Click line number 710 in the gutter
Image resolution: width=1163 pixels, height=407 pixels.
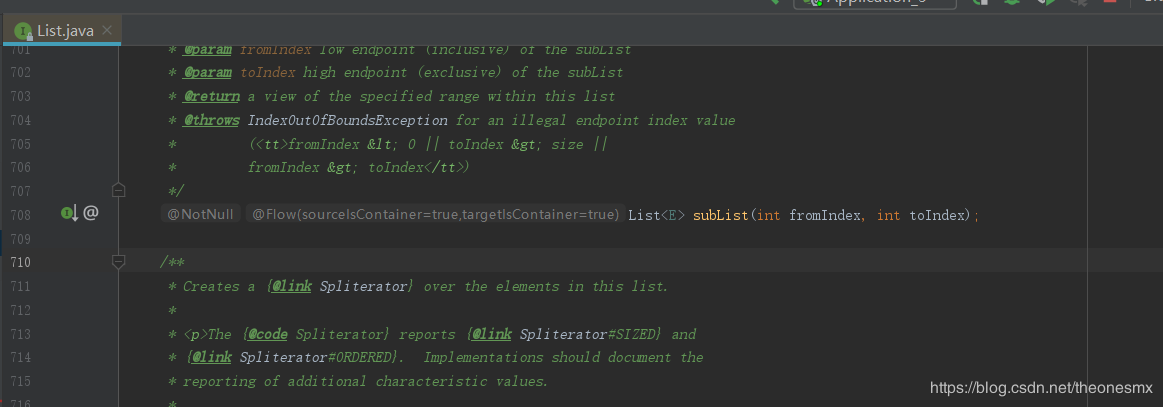click(22, 262)
